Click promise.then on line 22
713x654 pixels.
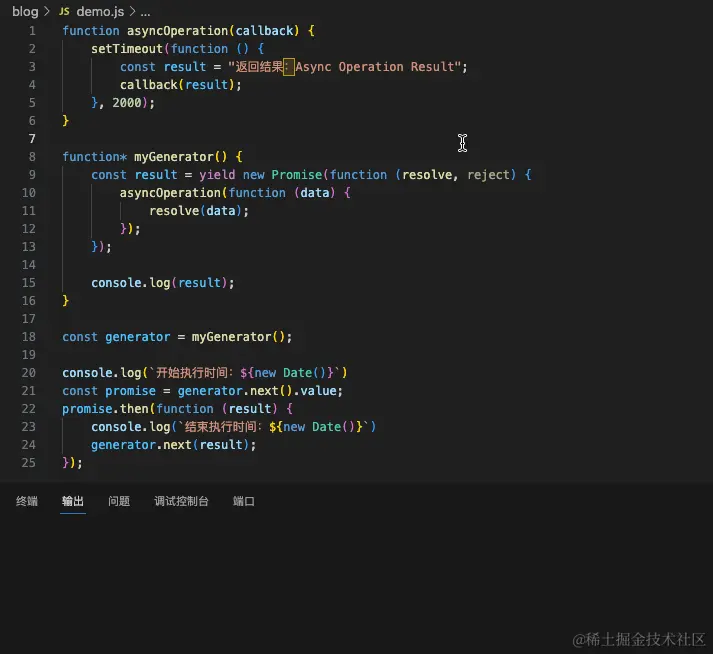click(105, 409)
